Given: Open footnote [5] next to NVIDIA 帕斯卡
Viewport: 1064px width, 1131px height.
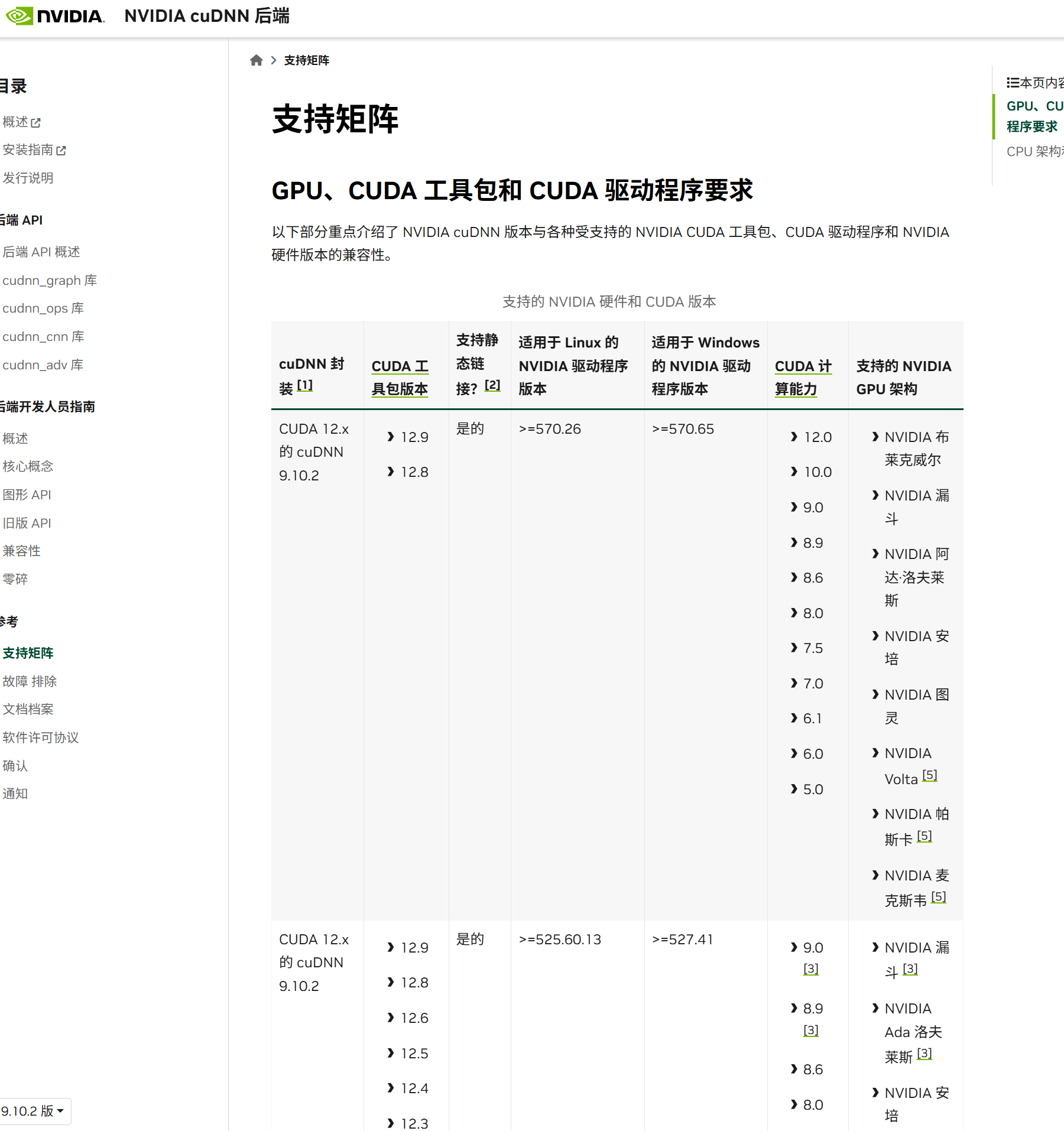Looking at the screenshot, I should tap(924, 836).
